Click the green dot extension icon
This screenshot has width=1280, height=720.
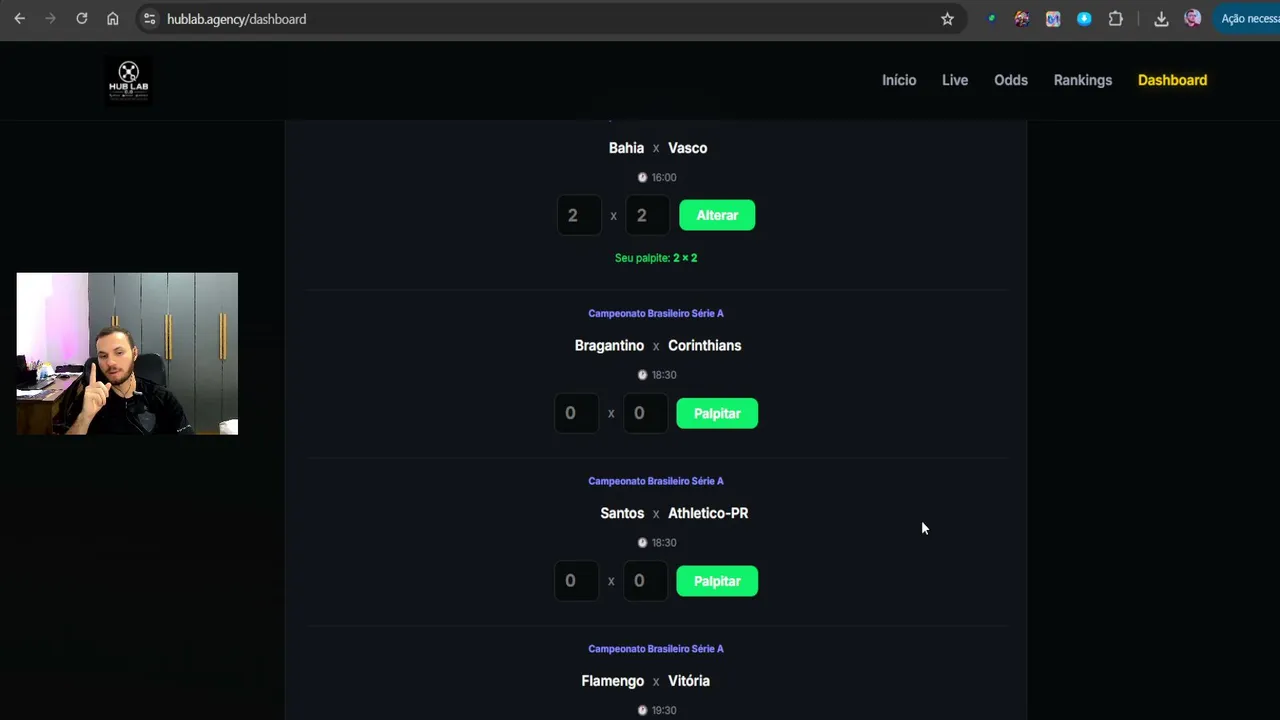(991, 19)
